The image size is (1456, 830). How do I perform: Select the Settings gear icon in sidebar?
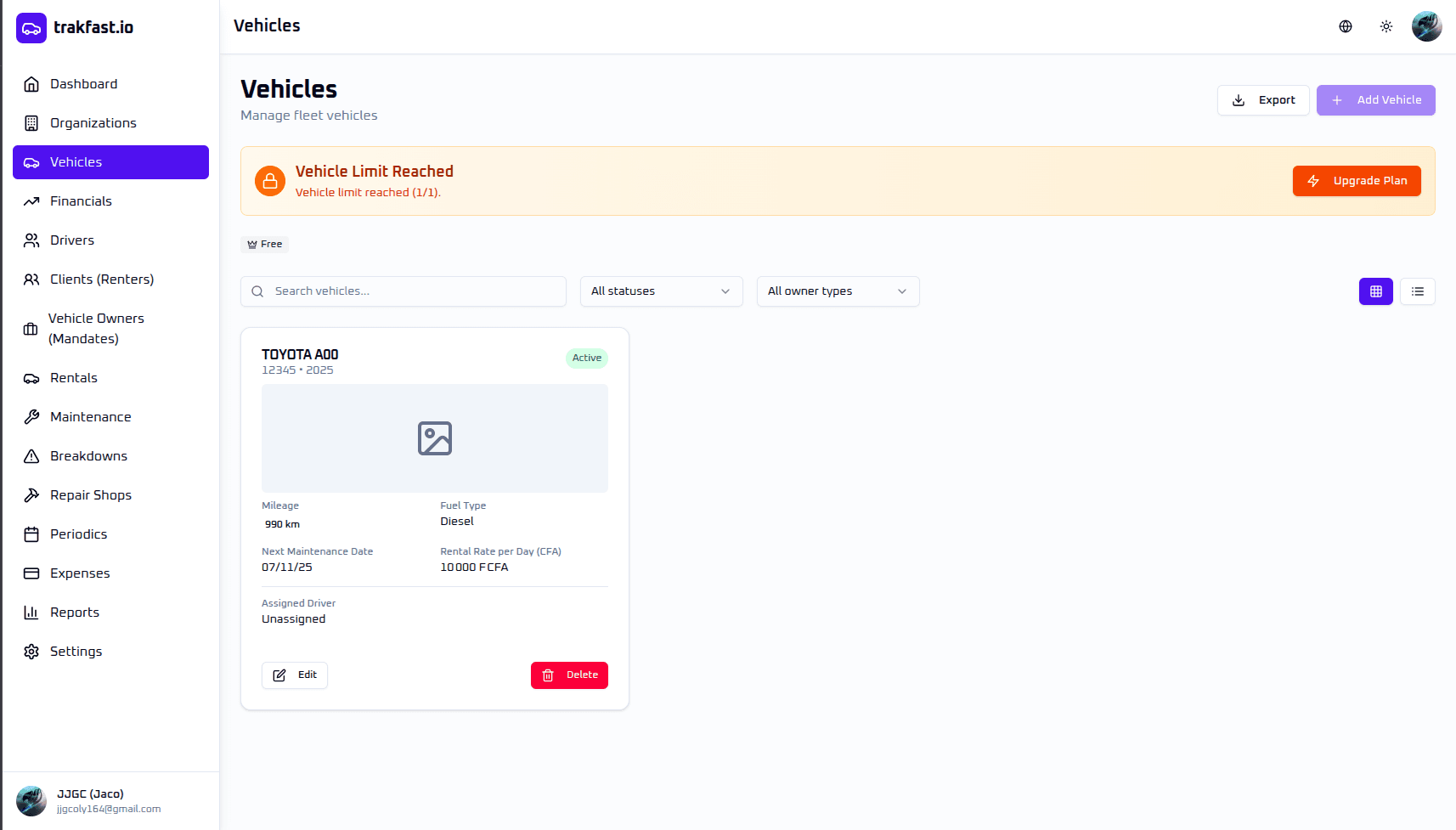(x=31, y=652)
